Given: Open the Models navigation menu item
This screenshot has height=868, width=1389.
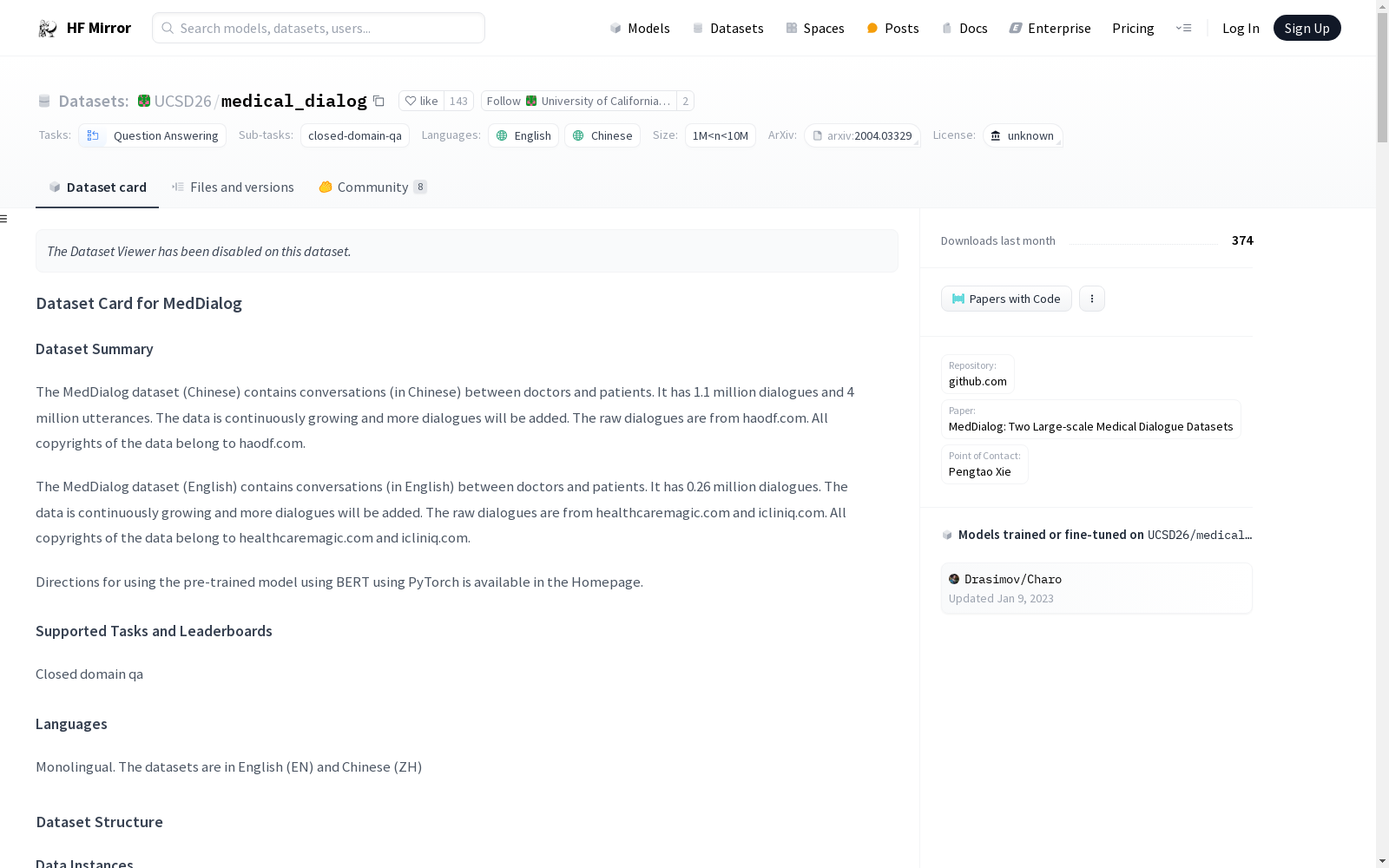Looking at the screenshot, I should [x=640, y=28].
